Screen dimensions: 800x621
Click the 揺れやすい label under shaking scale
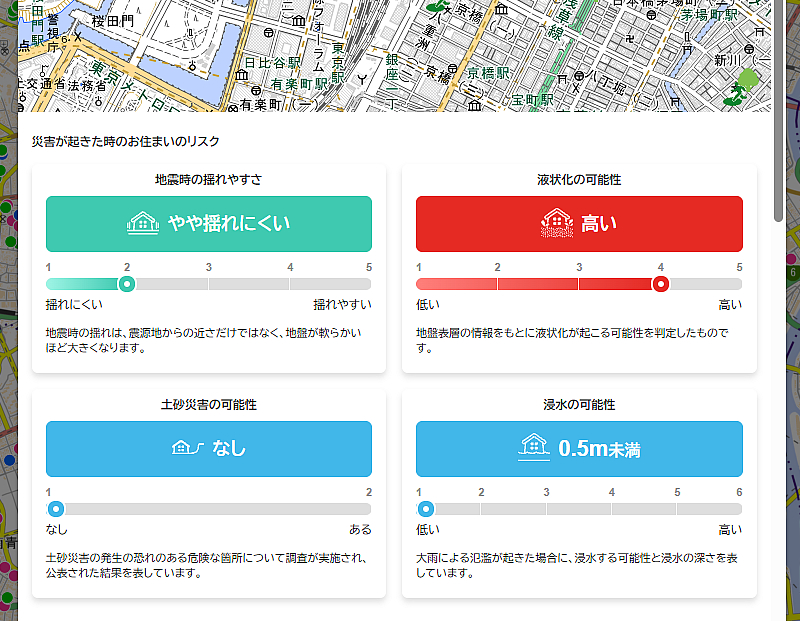coord(342,305)
